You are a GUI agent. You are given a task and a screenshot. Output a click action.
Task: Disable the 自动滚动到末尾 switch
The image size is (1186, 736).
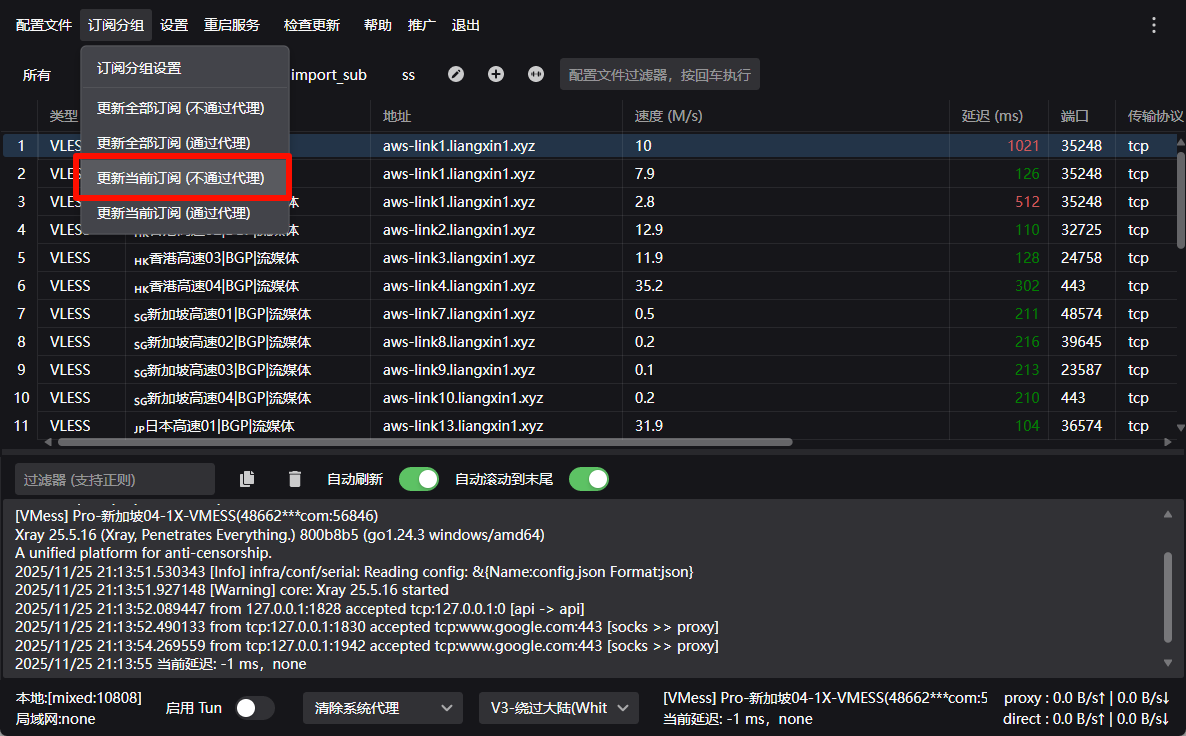588,479
